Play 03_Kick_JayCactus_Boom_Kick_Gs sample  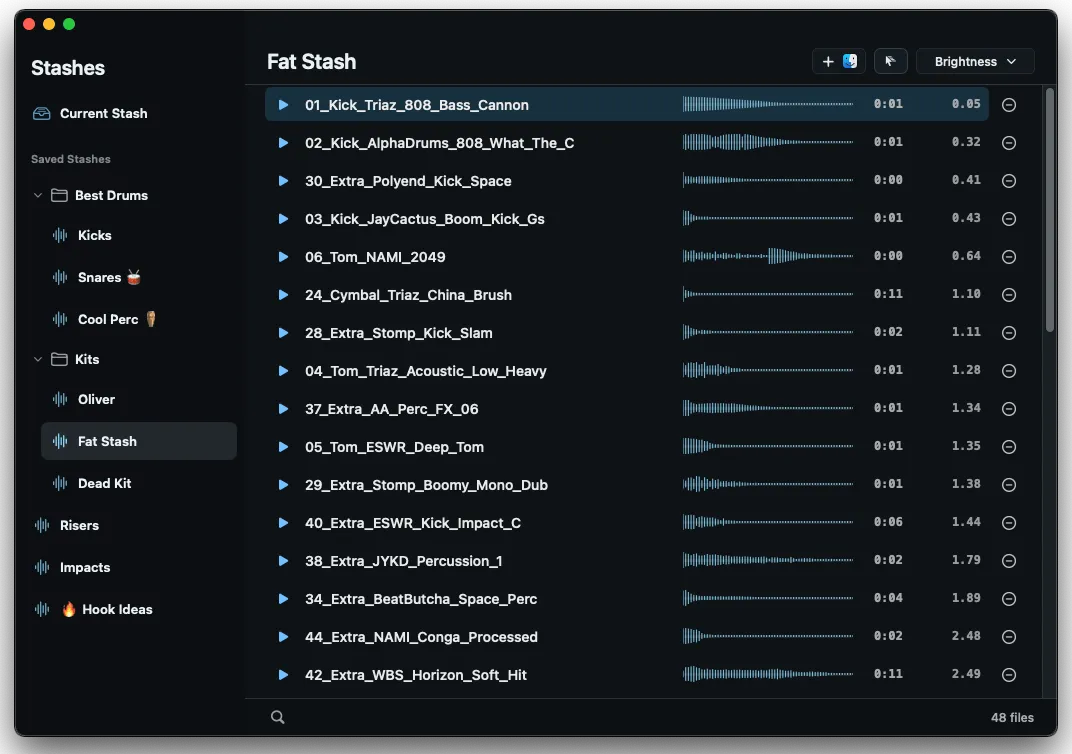point(283,219)
